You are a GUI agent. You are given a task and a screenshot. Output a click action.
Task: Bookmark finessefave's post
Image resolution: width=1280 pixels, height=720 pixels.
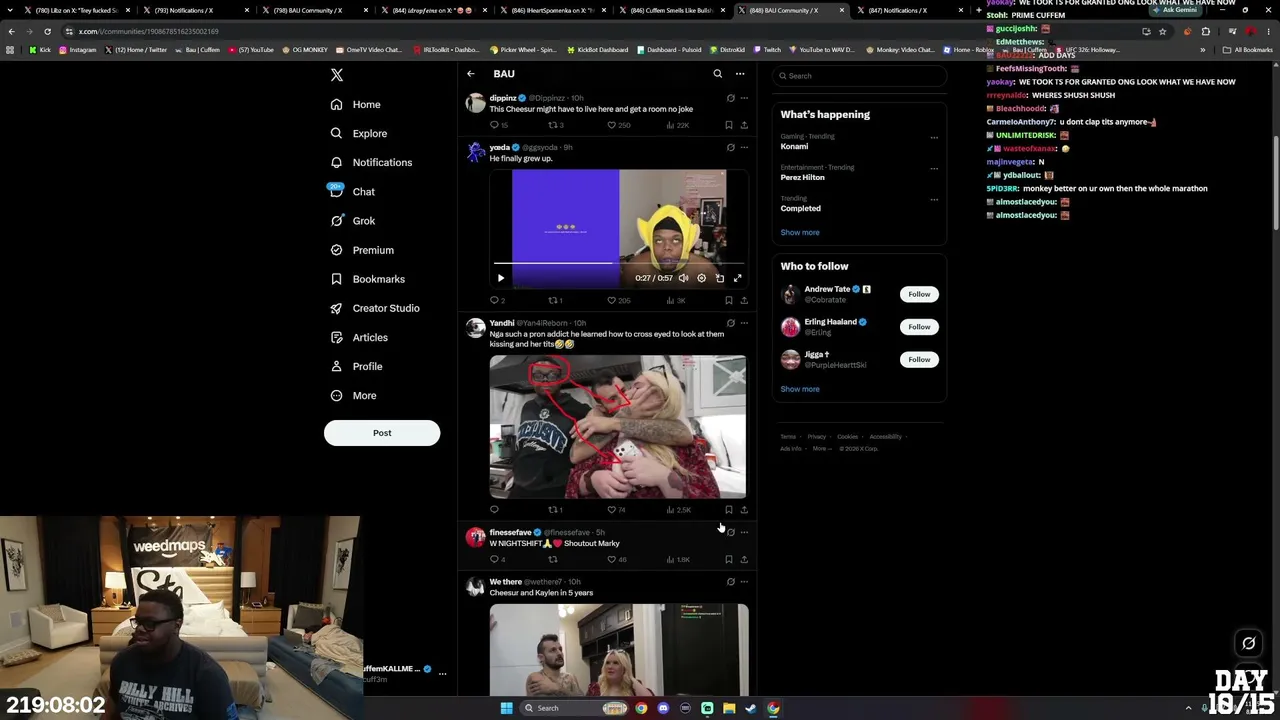(728, 559)
